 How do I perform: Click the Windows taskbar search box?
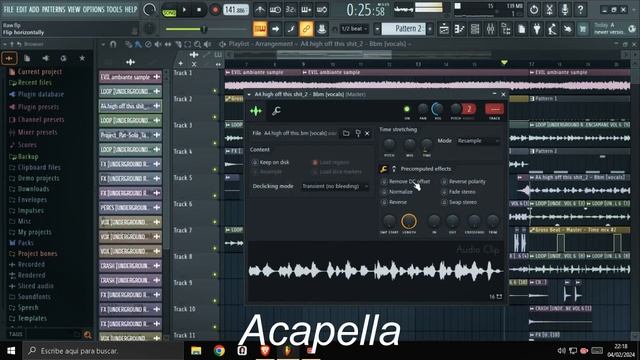[x=103, y=351]
